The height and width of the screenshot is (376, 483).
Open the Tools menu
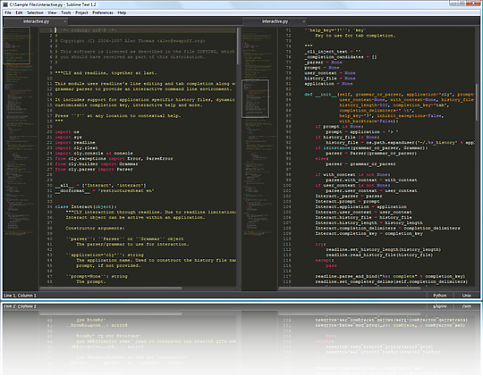point(66,13)
